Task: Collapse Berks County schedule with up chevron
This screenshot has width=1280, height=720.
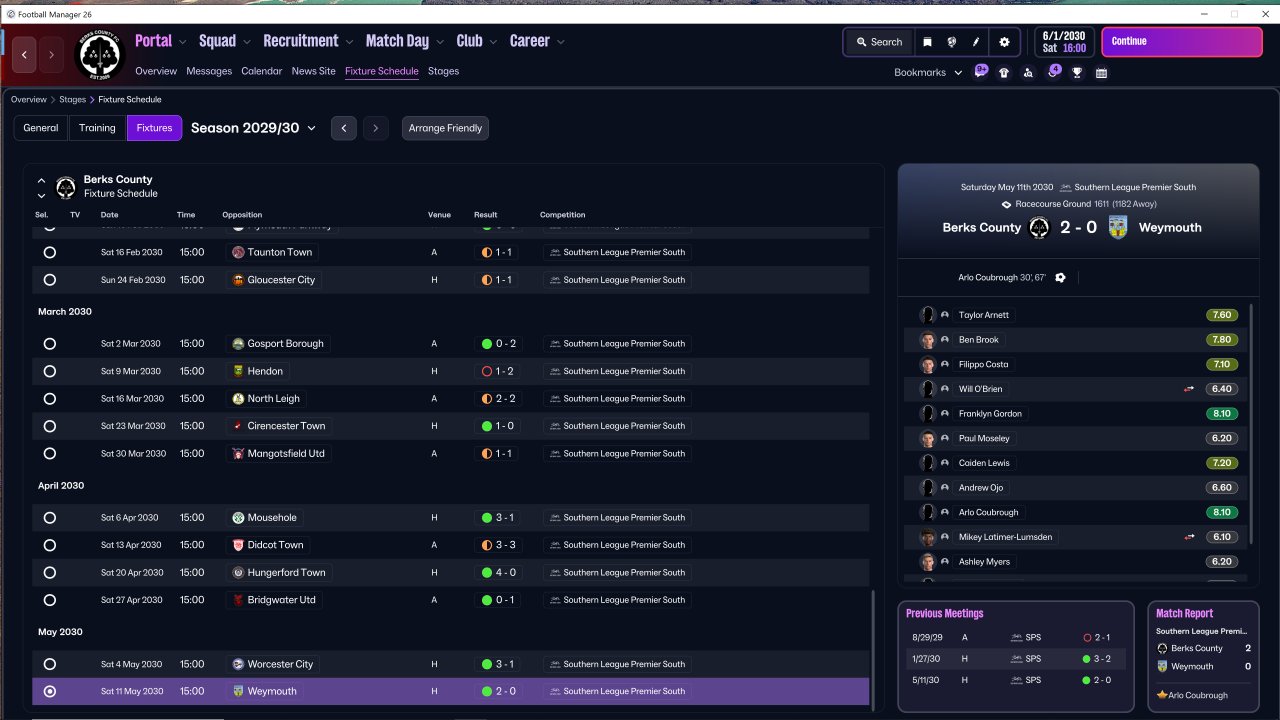Action: point(42,181)
